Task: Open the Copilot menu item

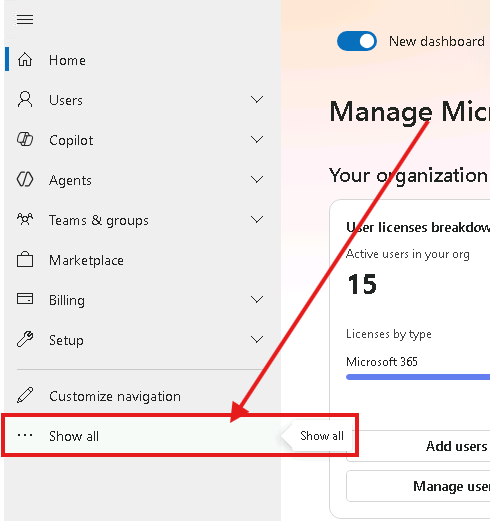Action: (x=143, y=140)
